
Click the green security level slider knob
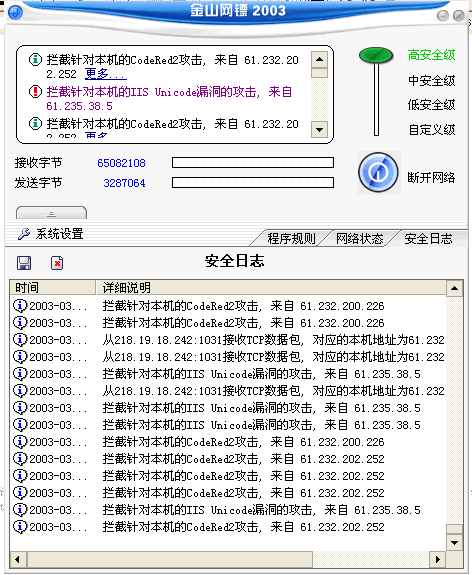tap(376, 55)
